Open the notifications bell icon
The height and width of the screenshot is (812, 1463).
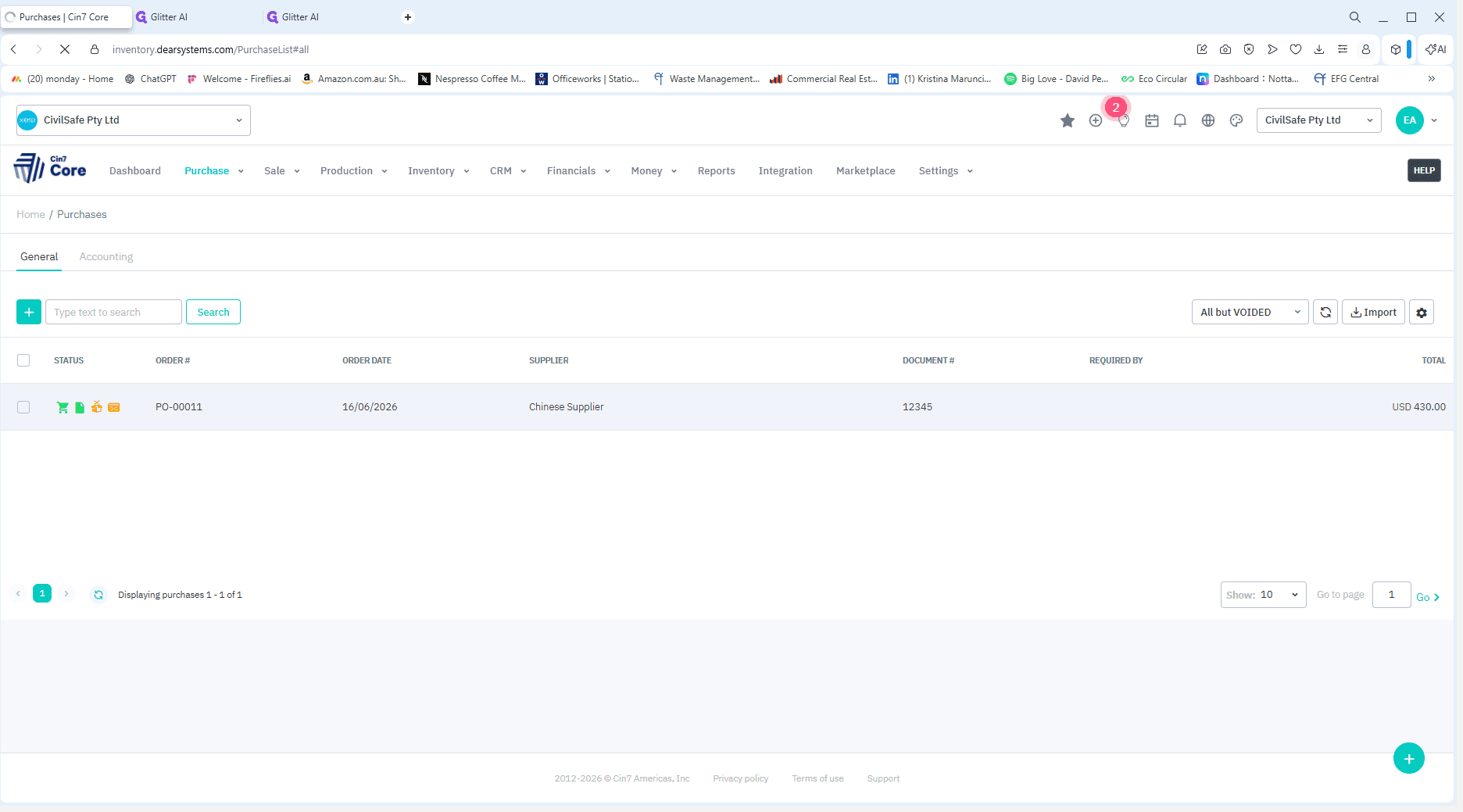click(x=1180, y=120)
